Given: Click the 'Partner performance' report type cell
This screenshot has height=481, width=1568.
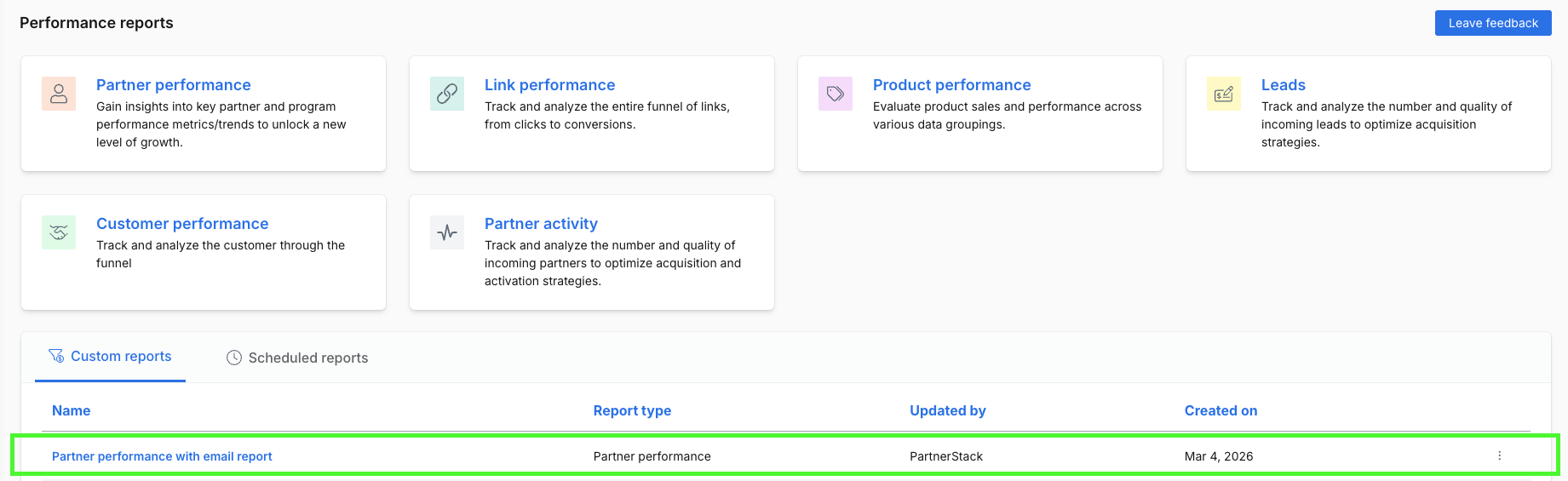Looking at the screenshot, I should click(x=652, y=456).
